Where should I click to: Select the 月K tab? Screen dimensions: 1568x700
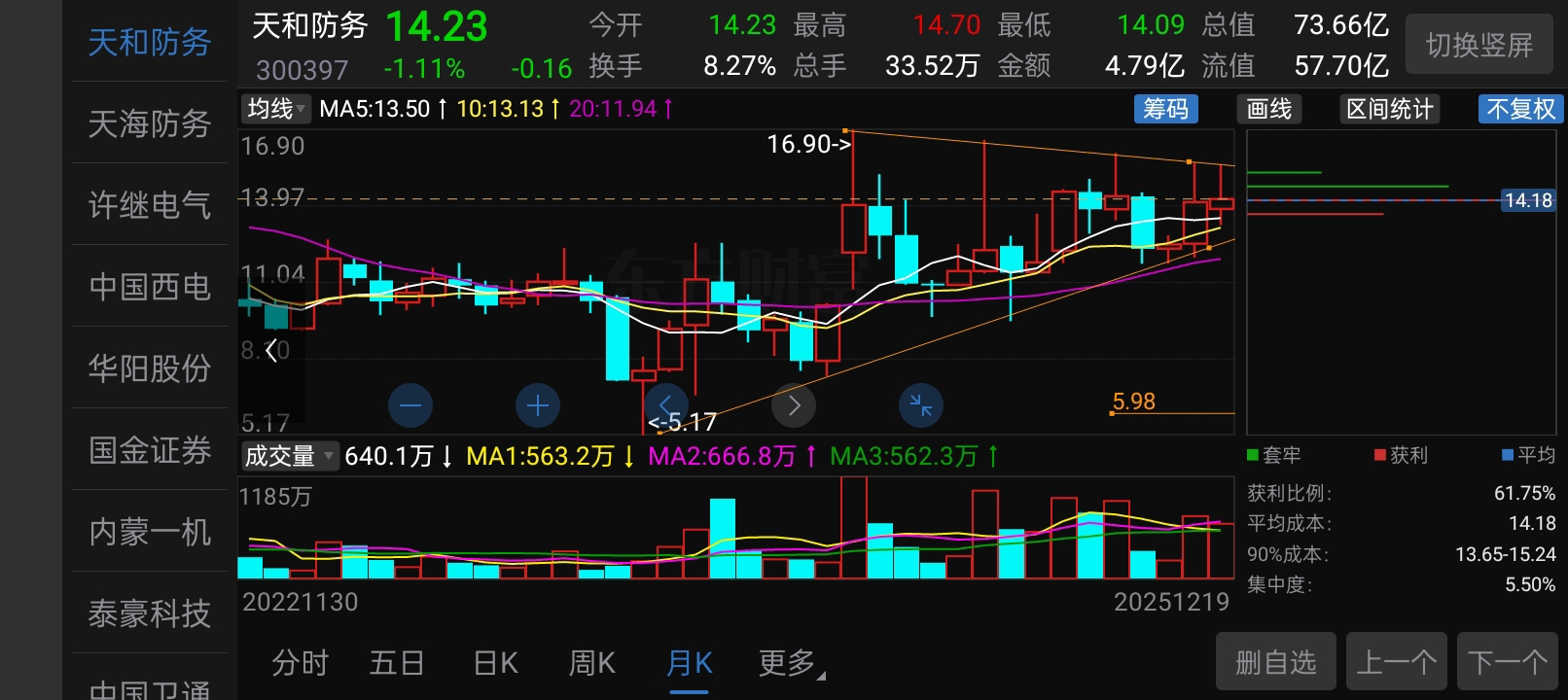690,663
